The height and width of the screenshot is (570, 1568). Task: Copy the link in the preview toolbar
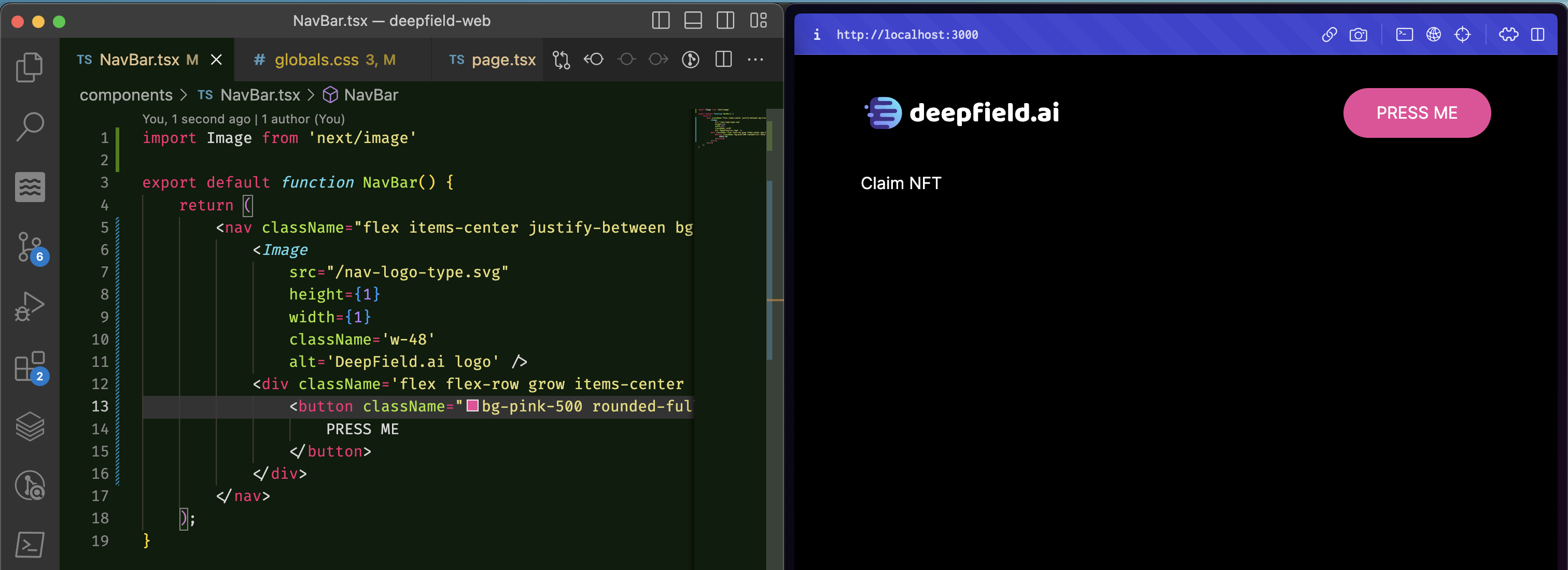[x=1329, y=35]
